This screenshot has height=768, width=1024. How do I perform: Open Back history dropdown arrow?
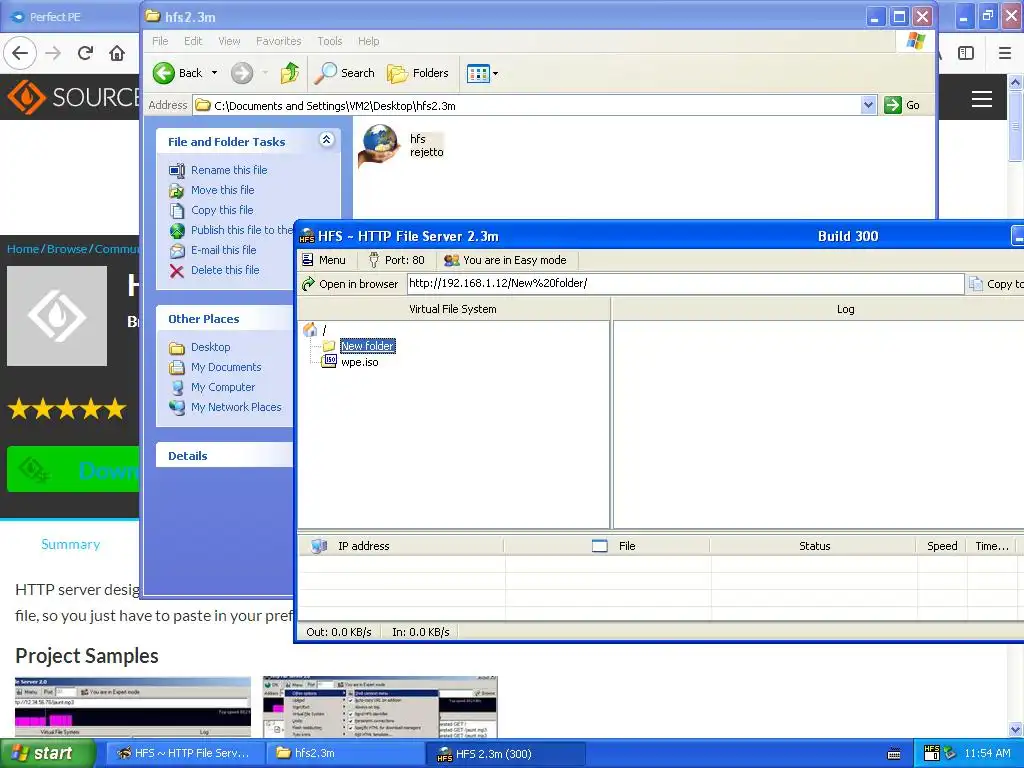click(214, 73)
